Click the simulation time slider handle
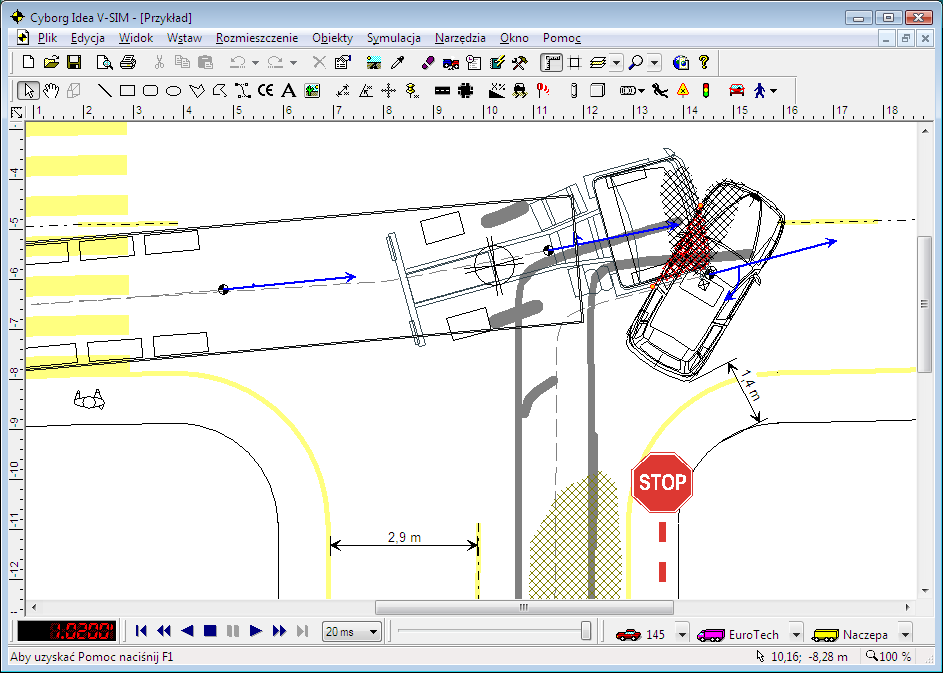943x673 pixels. pyautogui.click(x=586, y=631)
